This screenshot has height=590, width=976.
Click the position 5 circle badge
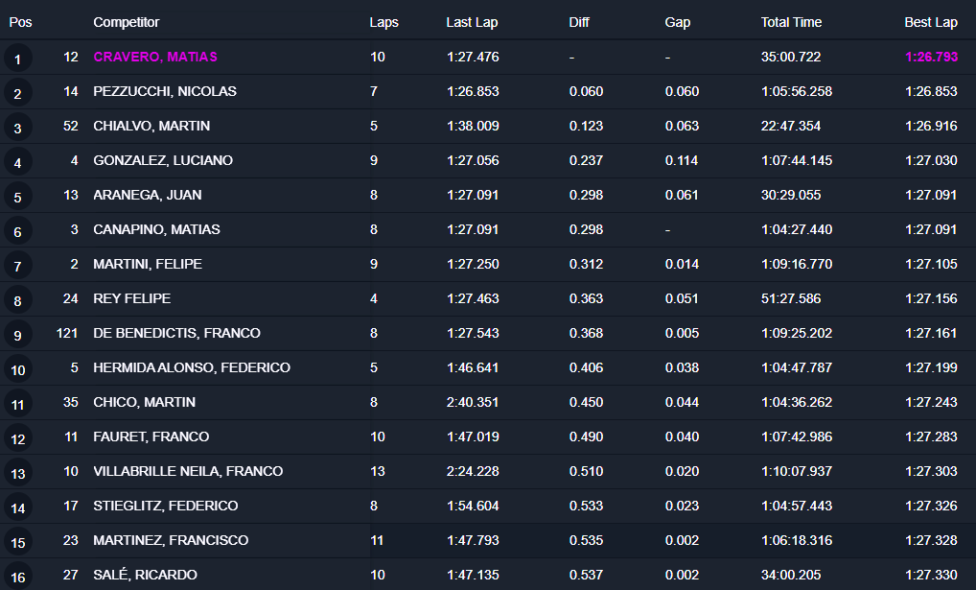(x=18, y=197)
